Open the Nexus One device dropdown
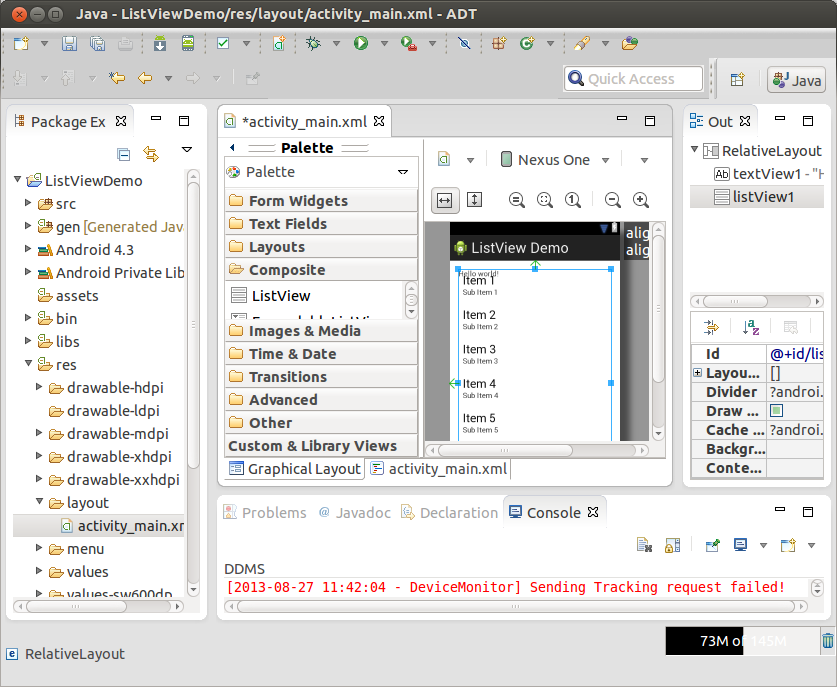 (x=607, y=159)
